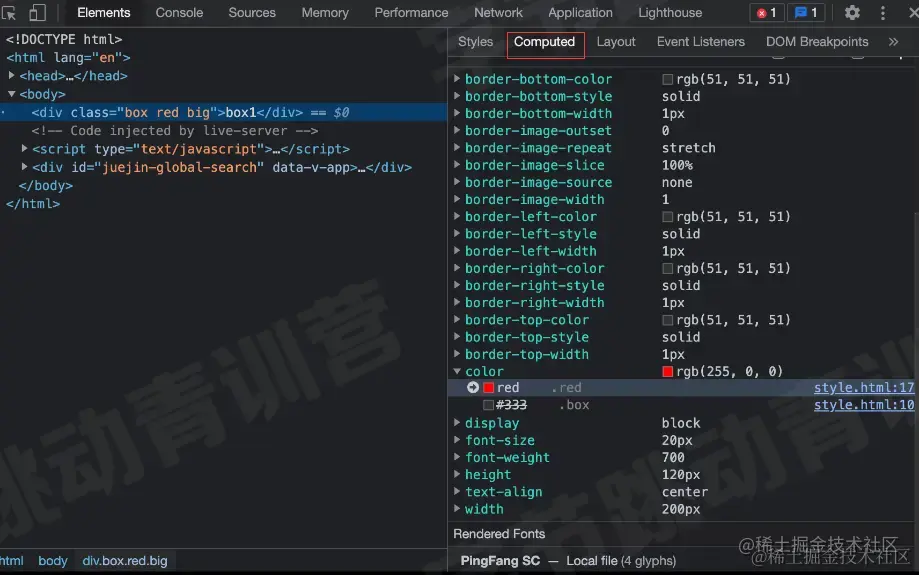The height and width of the screenshot is (575, 919).
Task: Follow the style.html:17 source link
Action: 864,387
